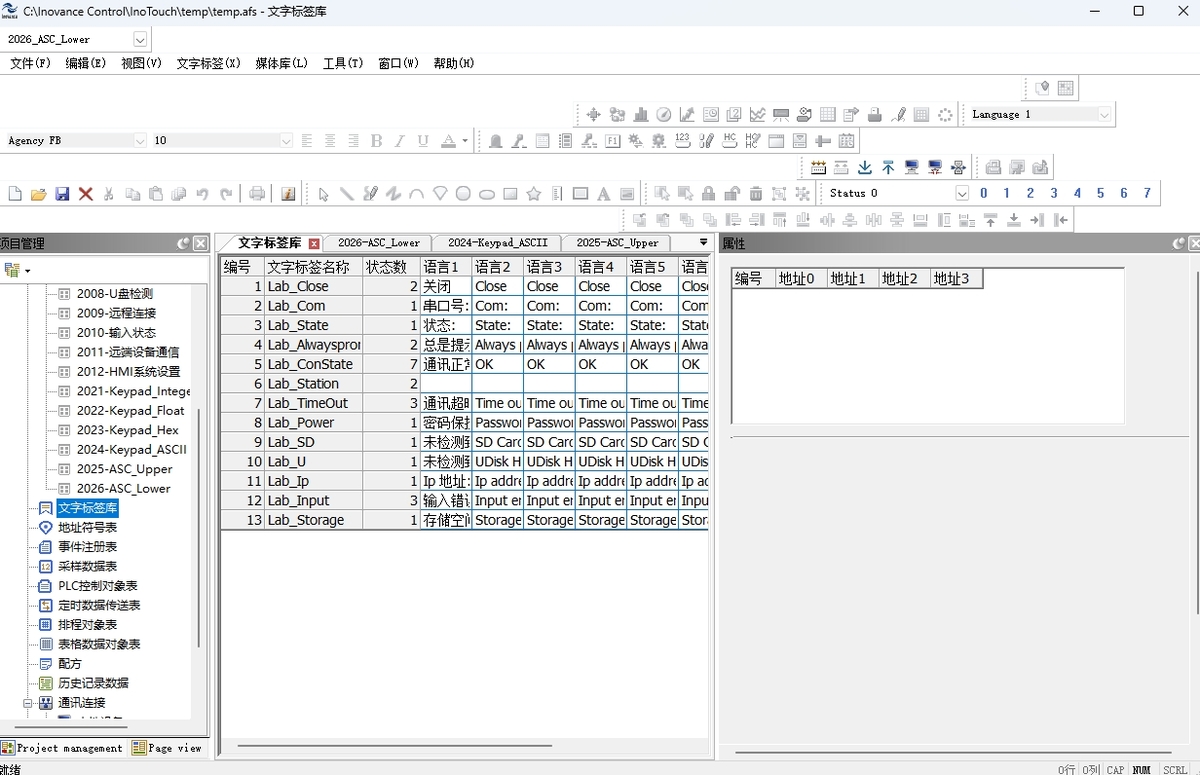Image resolution: width=1200 pixels, height=775 pixels.
Task: Switch to status number 7
Action: click(1147, 194)
